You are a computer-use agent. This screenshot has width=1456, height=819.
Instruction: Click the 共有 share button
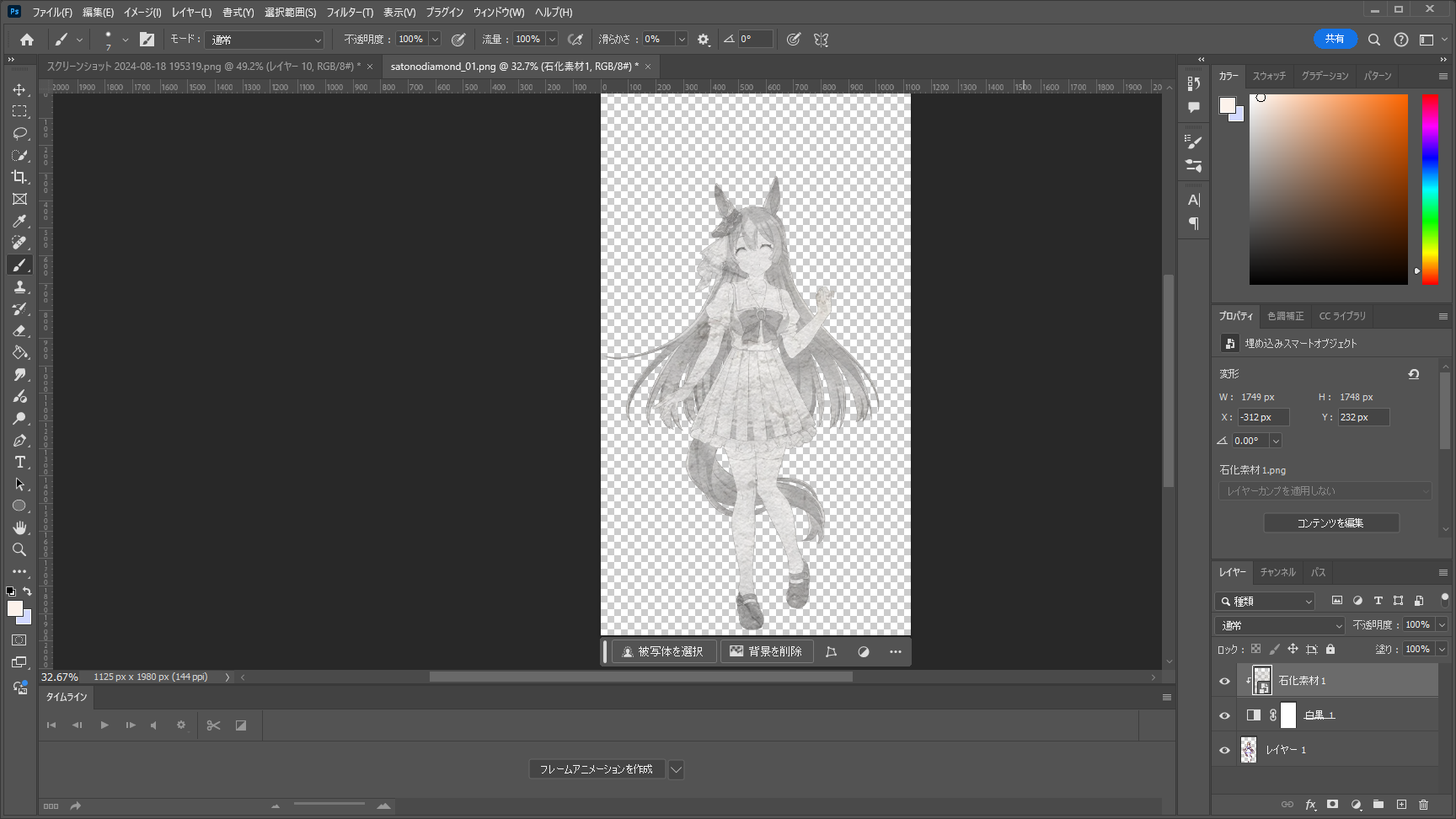click(x=1335, y=39)
